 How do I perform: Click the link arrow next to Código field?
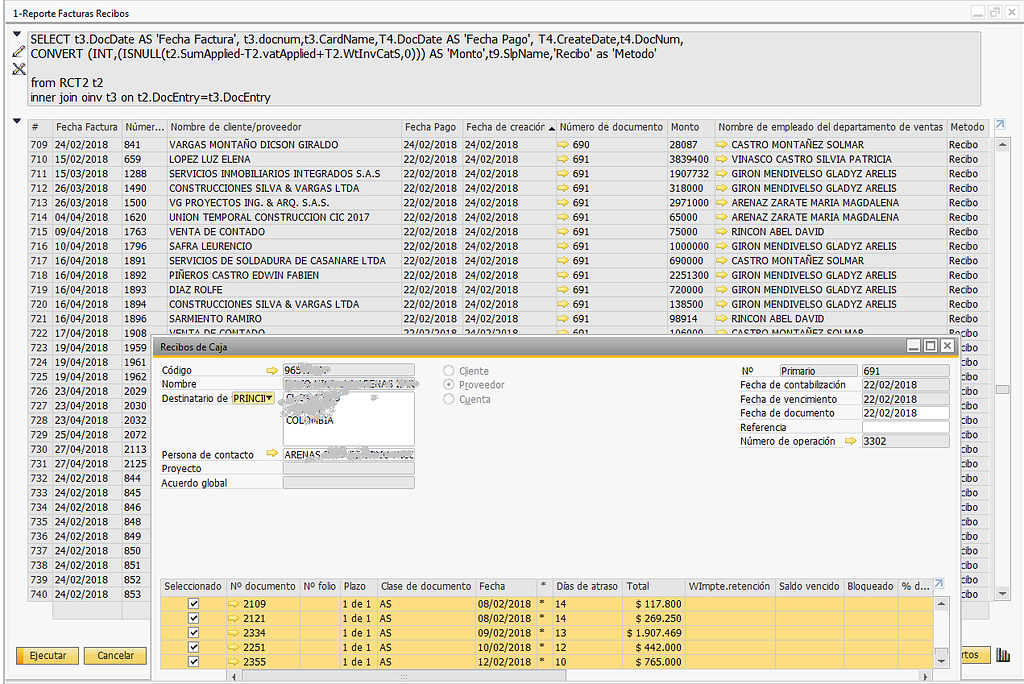(x=270, y=370)
